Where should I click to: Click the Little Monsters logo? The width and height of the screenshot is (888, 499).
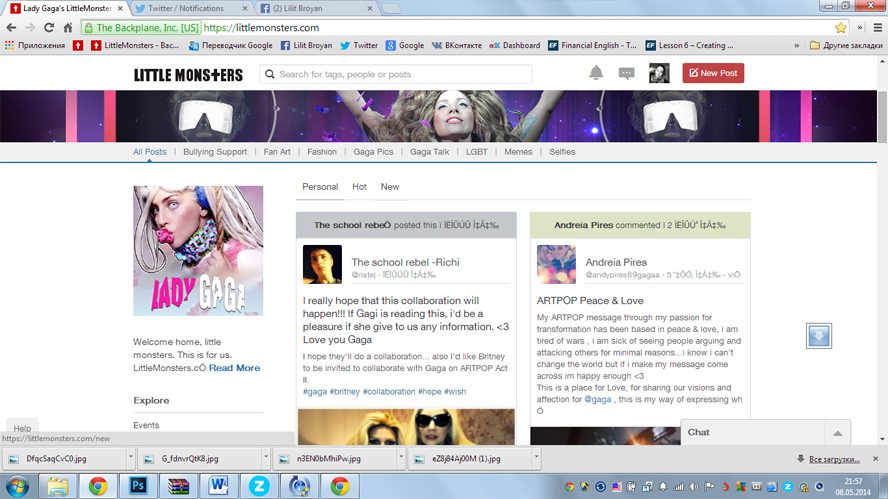[188, 75]
